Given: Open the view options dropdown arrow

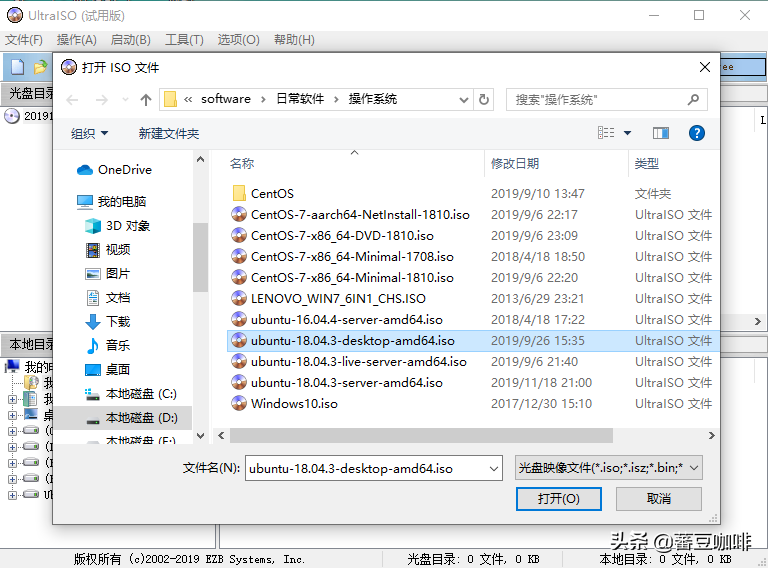Looking at the screenshot, I should (x=627, y=133).
